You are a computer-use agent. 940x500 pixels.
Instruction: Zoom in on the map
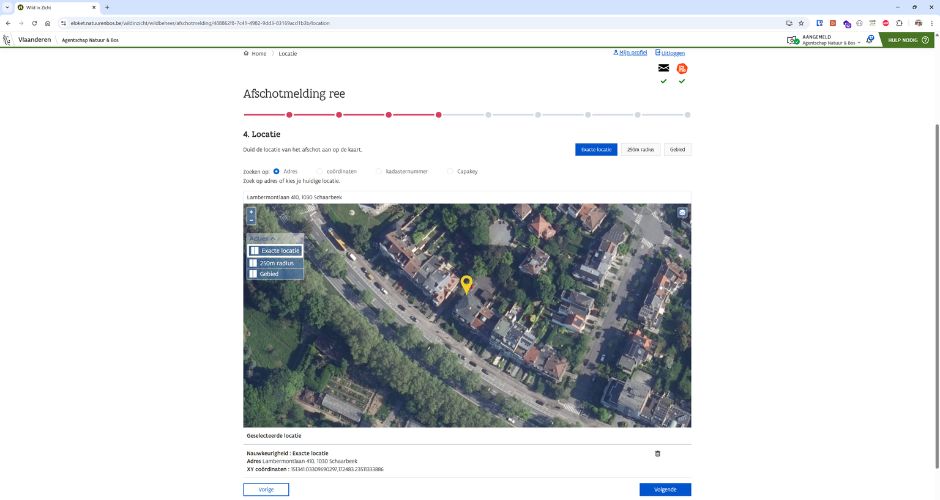tap(251, 212)
